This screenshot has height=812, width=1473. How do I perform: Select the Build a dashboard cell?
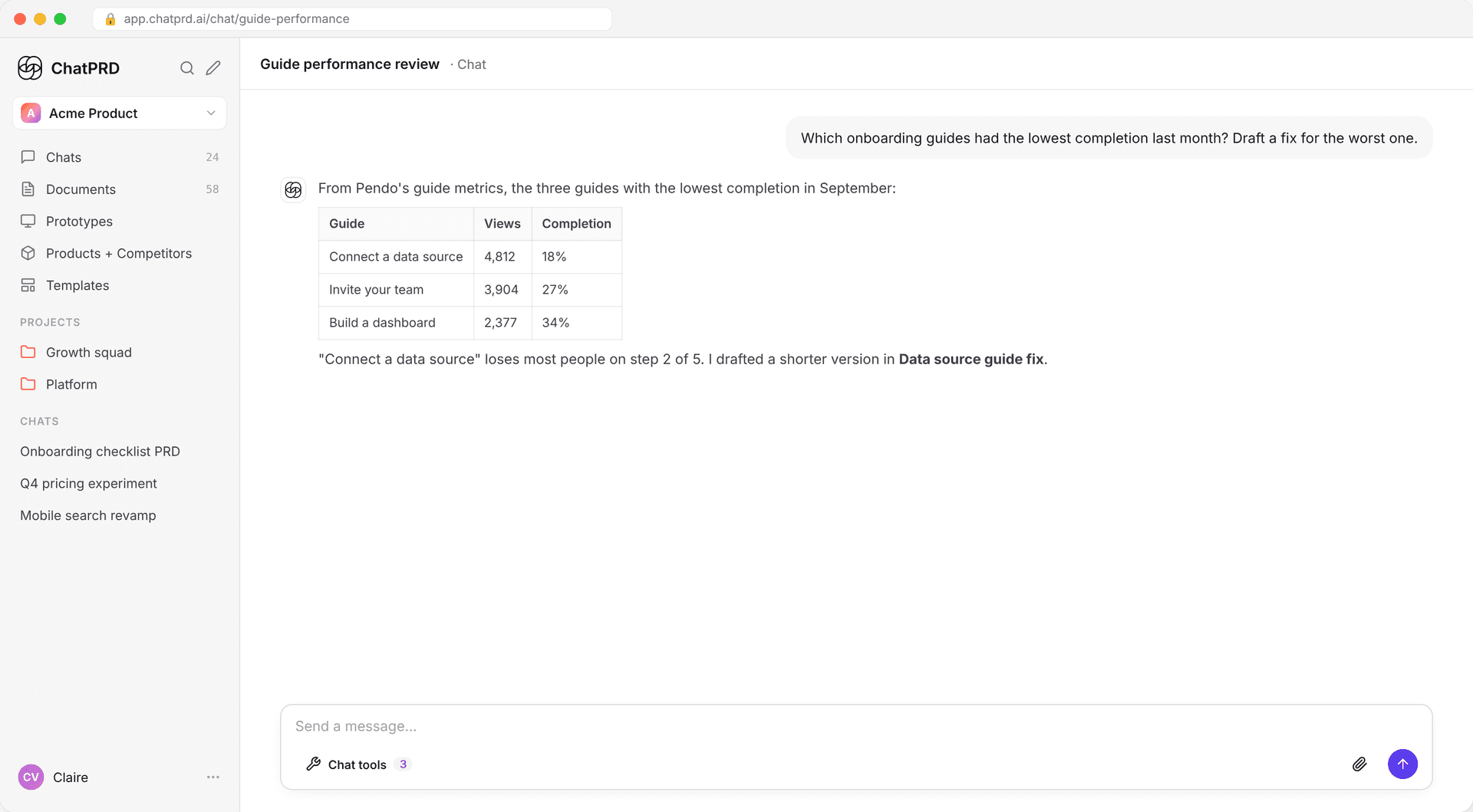396,323
